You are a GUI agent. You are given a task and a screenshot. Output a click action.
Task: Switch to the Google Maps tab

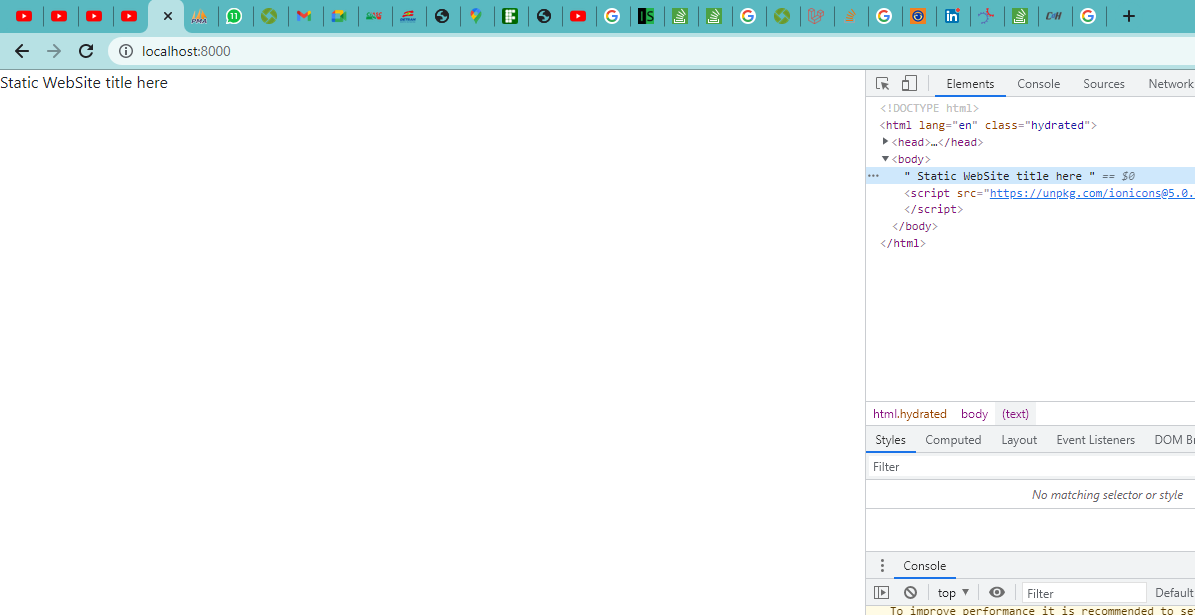(476, 16)
